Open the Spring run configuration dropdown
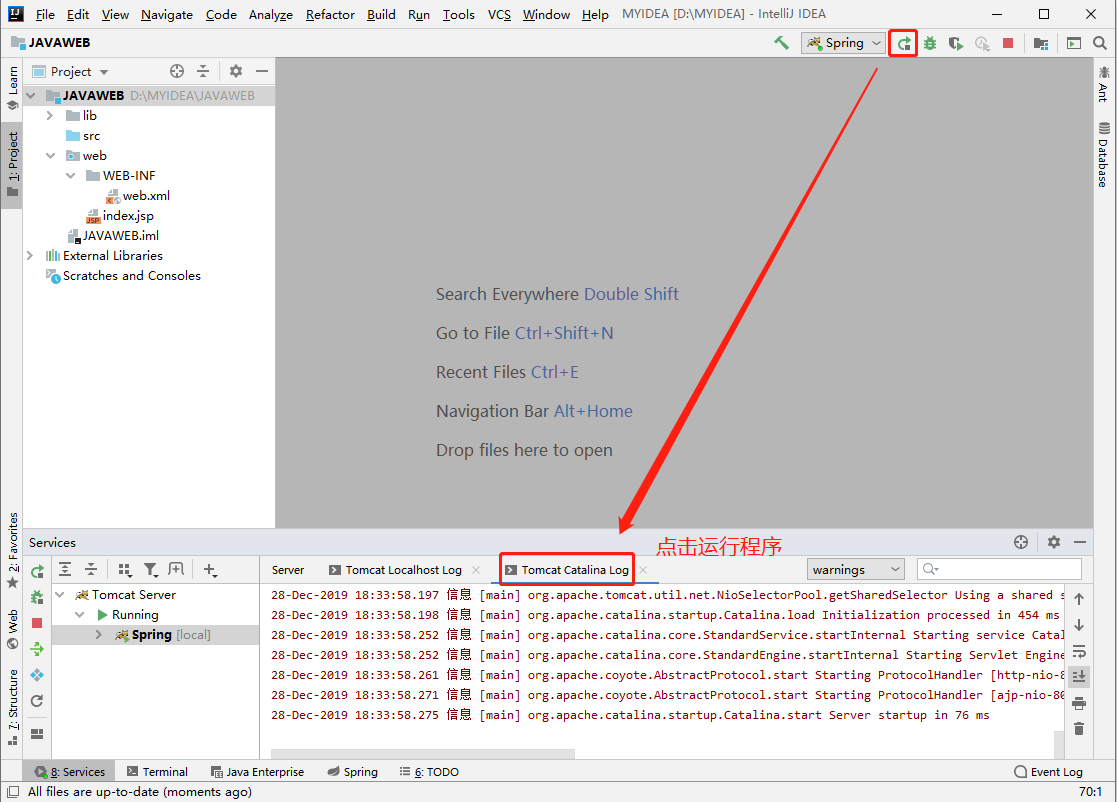Screen dimensions: 1117x802 (843, 43)
